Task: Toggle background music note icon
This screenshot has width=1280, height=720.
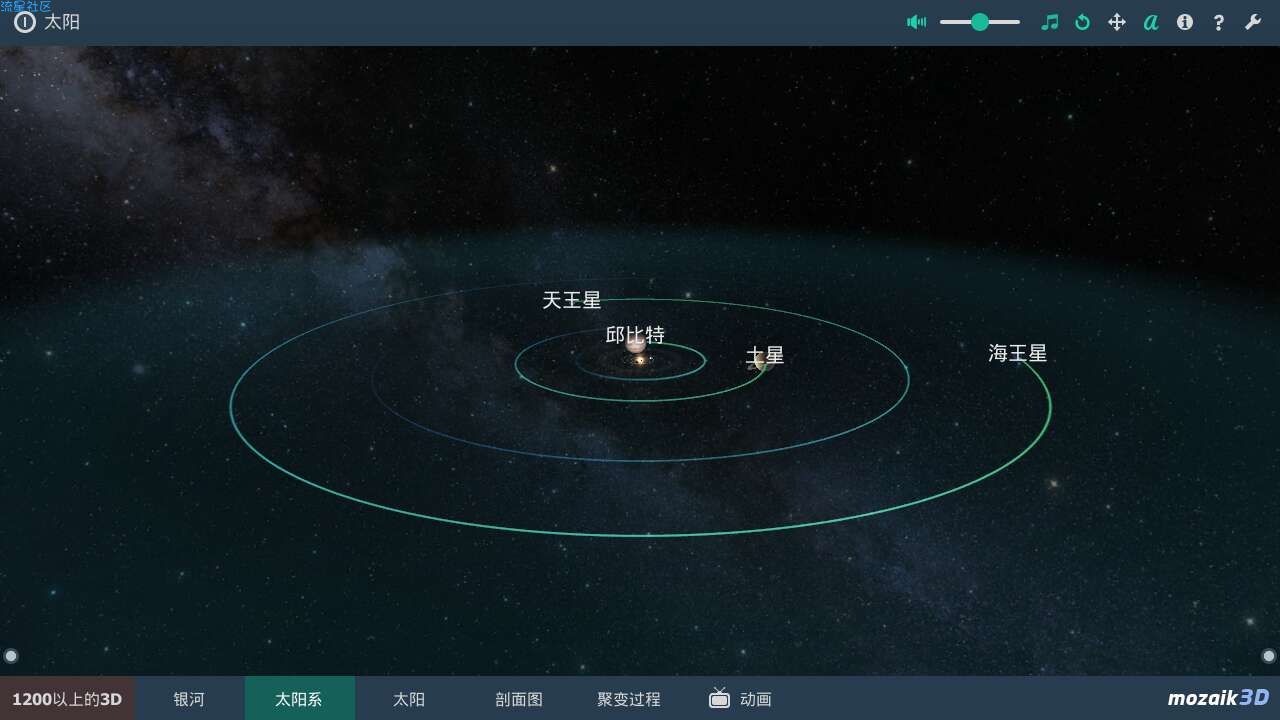Action: [1049, 22]
